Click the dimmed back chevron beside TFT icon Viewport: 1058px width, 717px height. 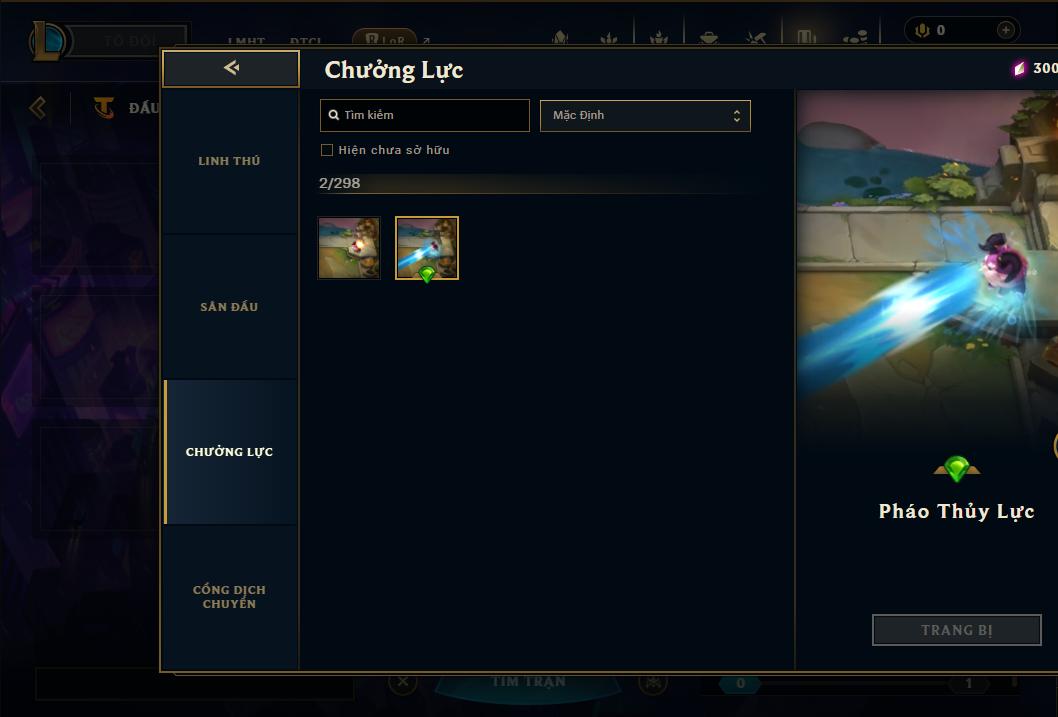tap(38, 107)
